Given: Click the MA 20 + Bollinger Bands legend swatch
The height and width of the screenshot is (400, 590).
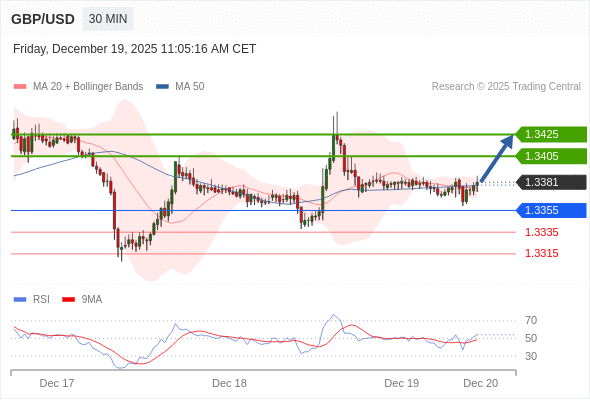Looking at the screenshot, I should (20, 87).
